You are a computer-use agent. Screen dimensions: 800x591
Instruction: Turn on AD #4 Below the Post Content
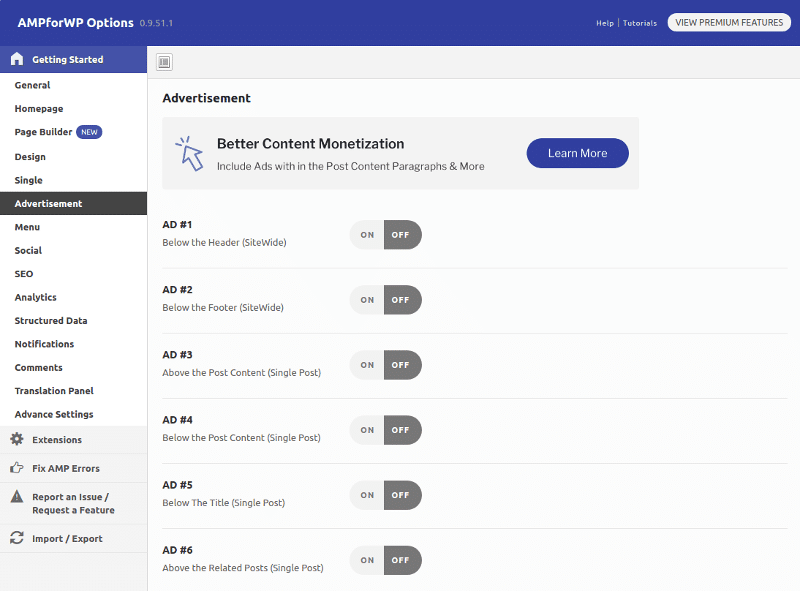[x=367, y=430]
